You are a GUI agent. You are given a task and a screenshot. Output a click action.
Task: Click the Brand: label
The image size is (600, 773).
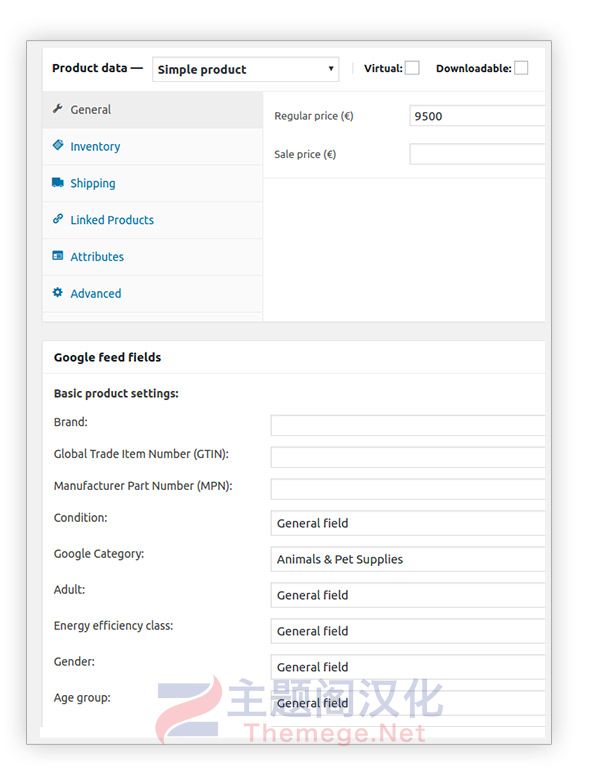tap(71, 422)
